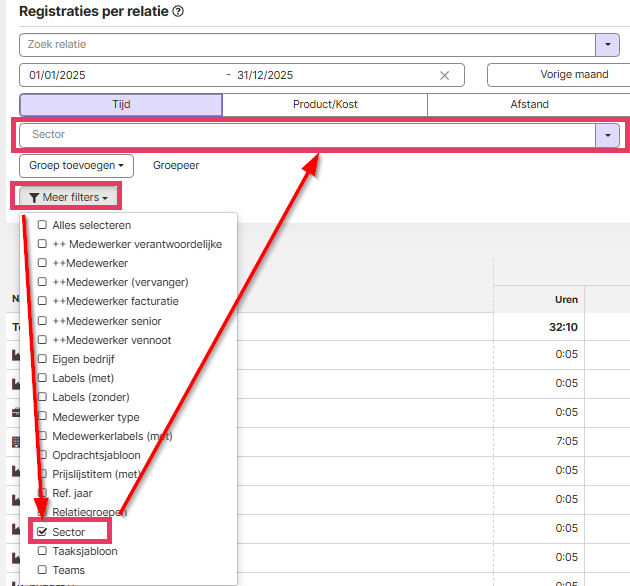630x586 pixels.
Task: Select the Afstand tab
Action: point(529,104)
